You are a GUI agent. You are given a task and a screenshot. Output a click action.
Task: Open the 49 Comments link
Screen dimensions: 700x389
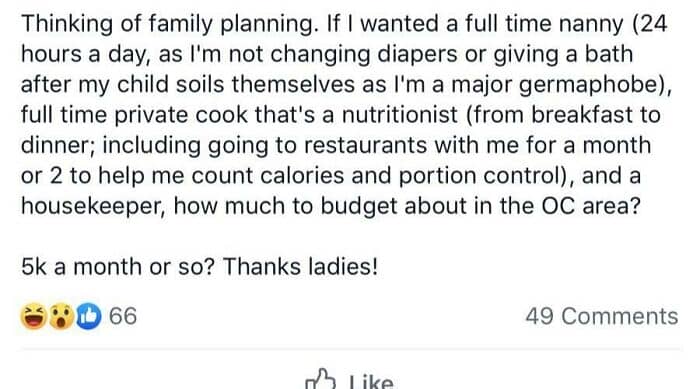coord(602,317)
